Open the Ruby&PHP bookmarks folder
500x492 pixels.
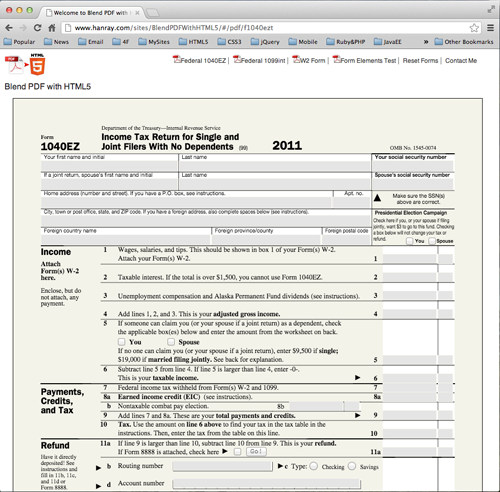coord(346,42)
